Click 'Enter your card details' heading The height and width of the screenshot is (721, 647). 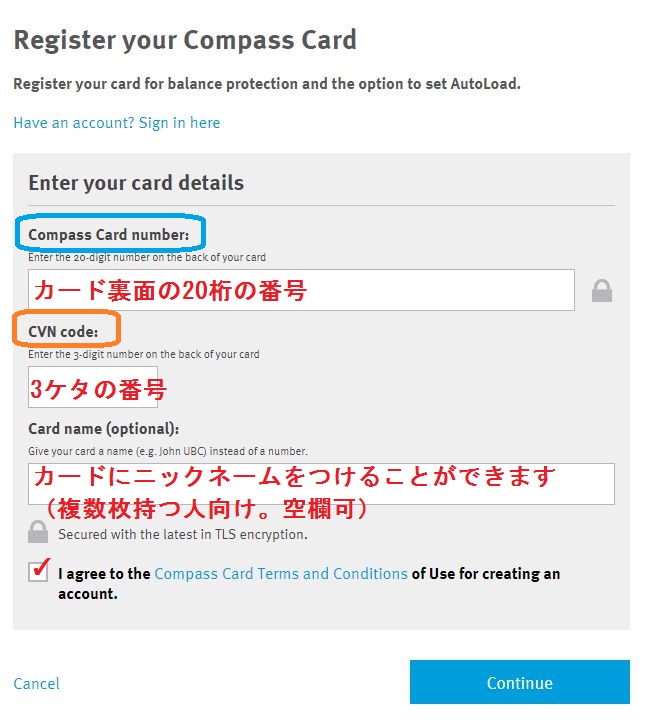click(x=136, y=183)
